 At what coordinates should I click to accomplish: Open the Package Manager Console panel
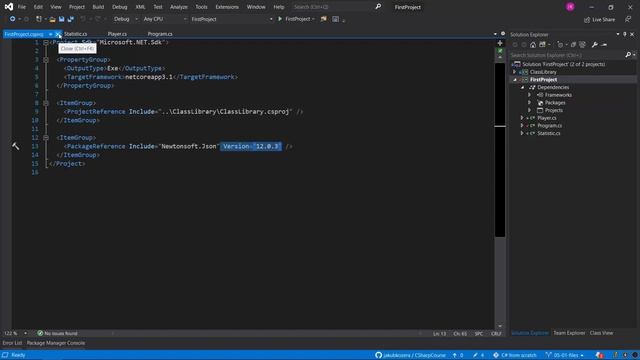pos(56,343)
